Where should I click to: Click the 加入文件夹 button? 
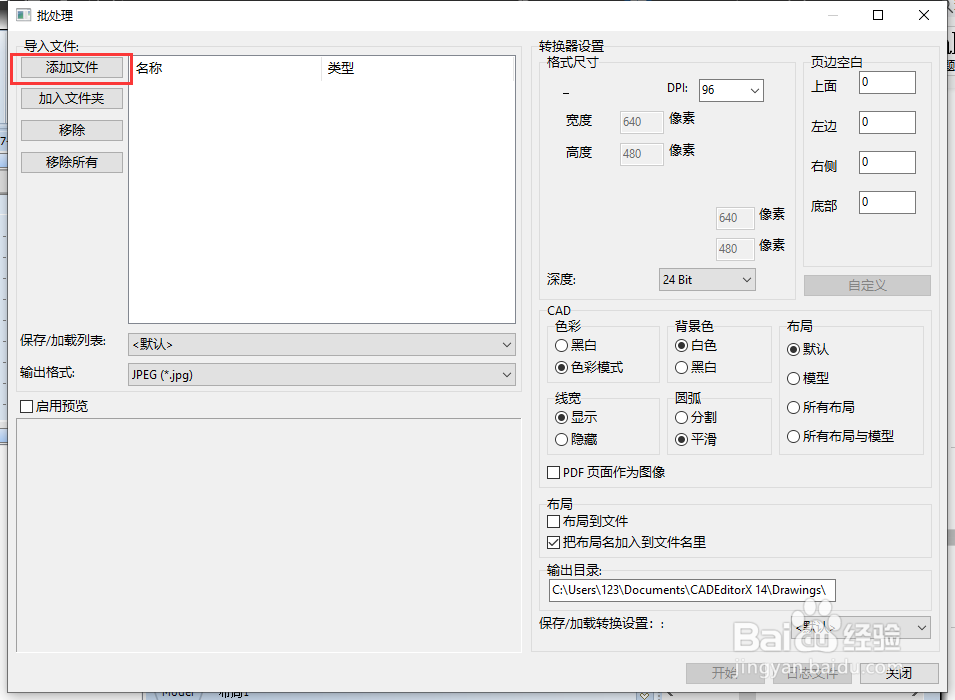(x=71, y=98)
